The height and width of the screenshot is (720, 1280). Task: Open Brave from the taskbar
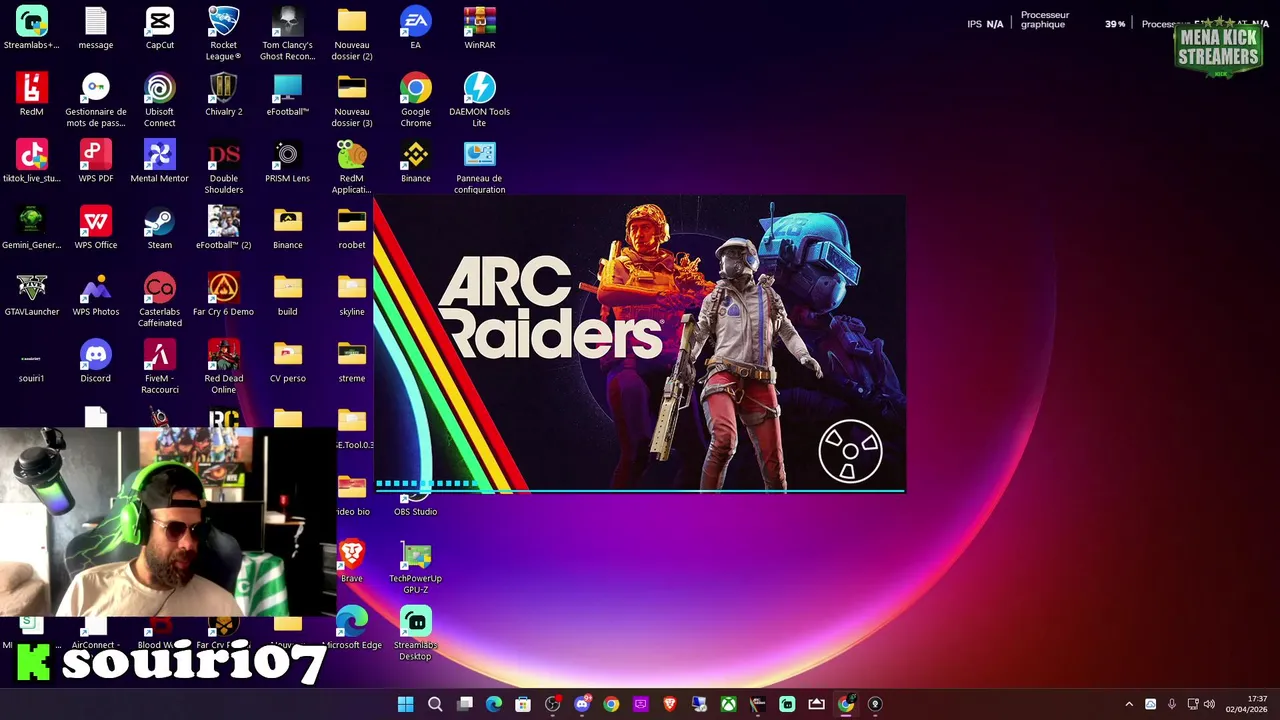pos(670,704)
